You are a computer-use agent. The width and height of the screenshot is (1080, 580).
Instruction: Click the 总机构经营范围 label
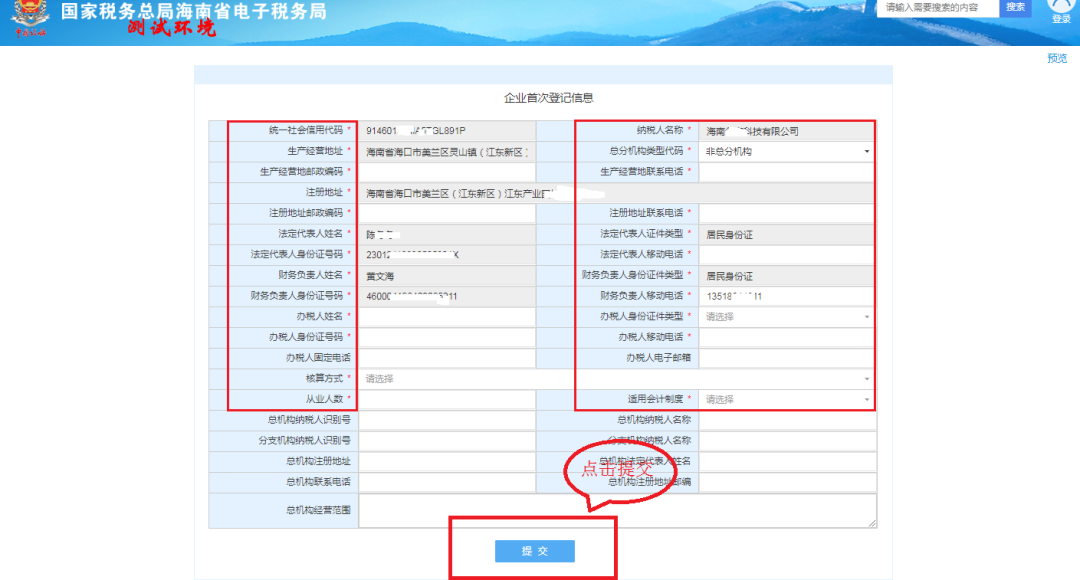tap(318, 510)
